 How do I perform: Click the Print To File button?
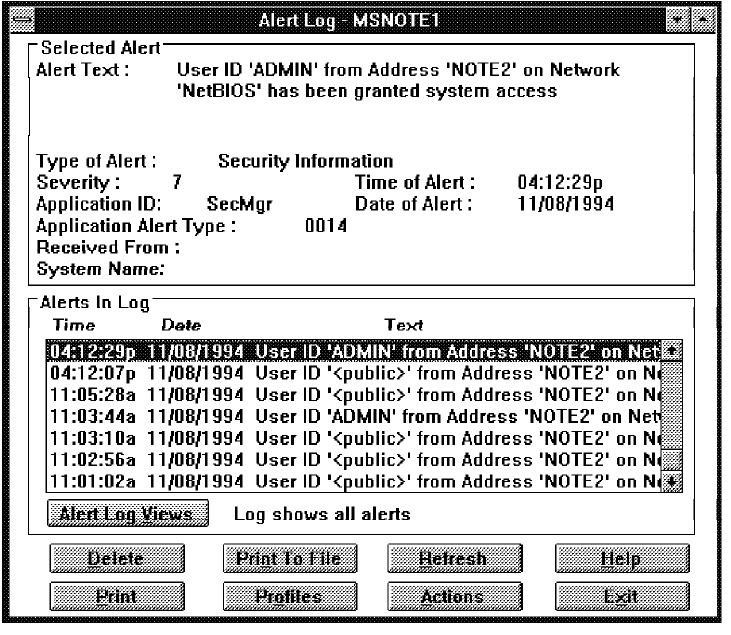(x=290, y=558)
